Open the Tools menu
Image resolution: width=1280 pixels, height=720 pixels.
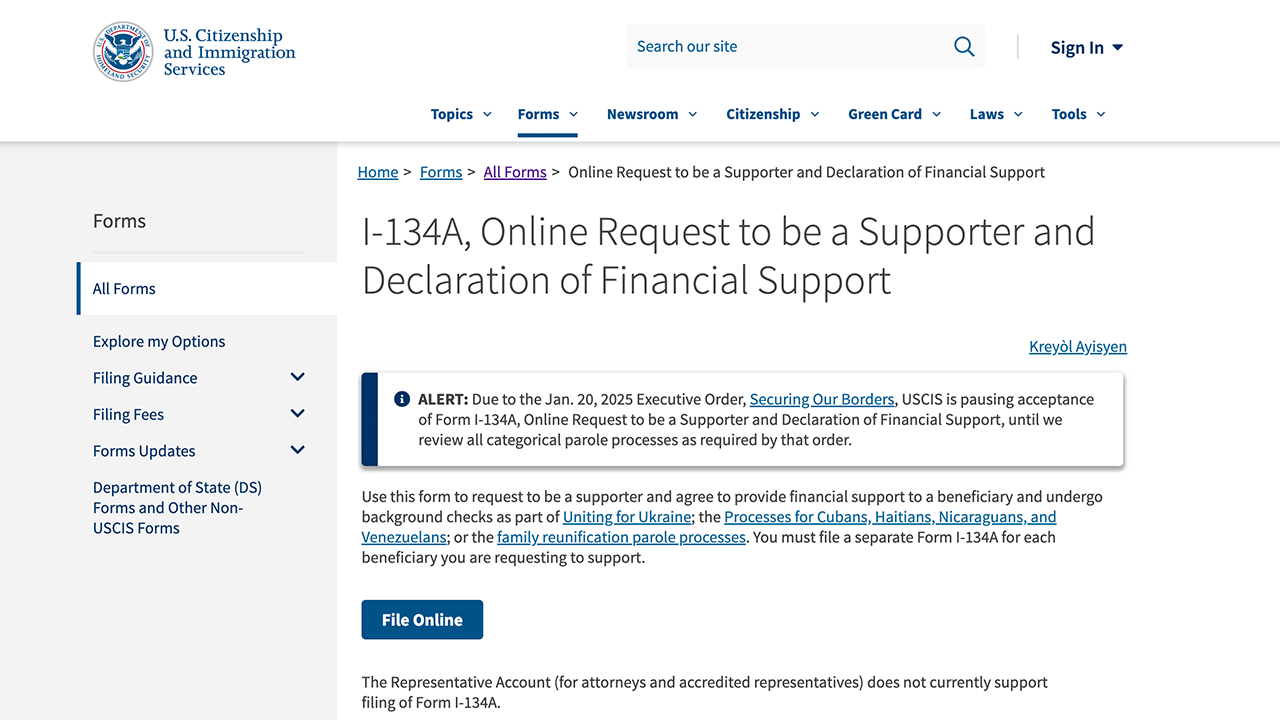pos(1078,114)
